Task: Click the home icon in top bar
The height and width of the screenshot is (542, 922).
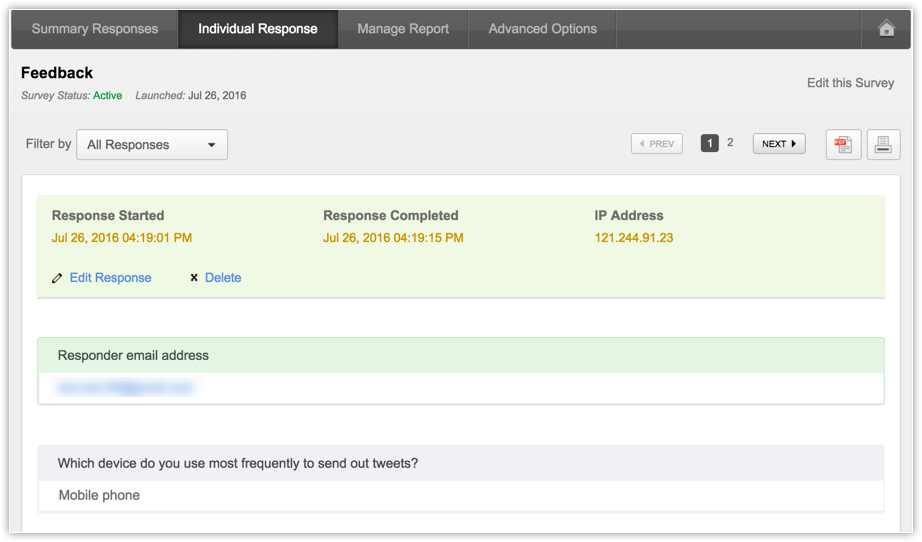Action: (x=886, y=29)
